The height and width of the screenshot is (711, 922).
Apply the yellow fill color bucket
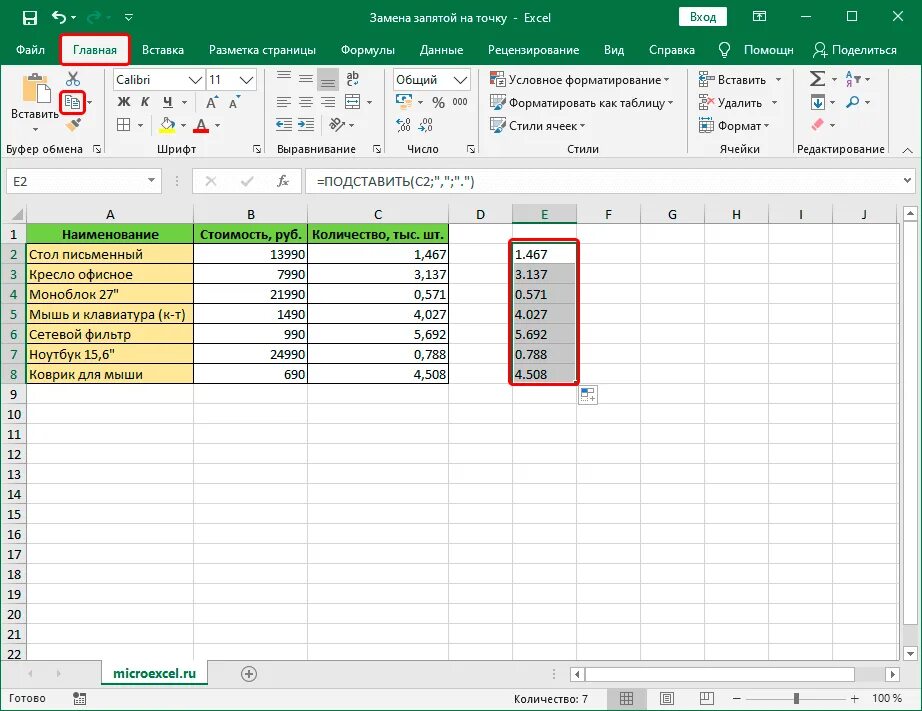pos(167,125)
